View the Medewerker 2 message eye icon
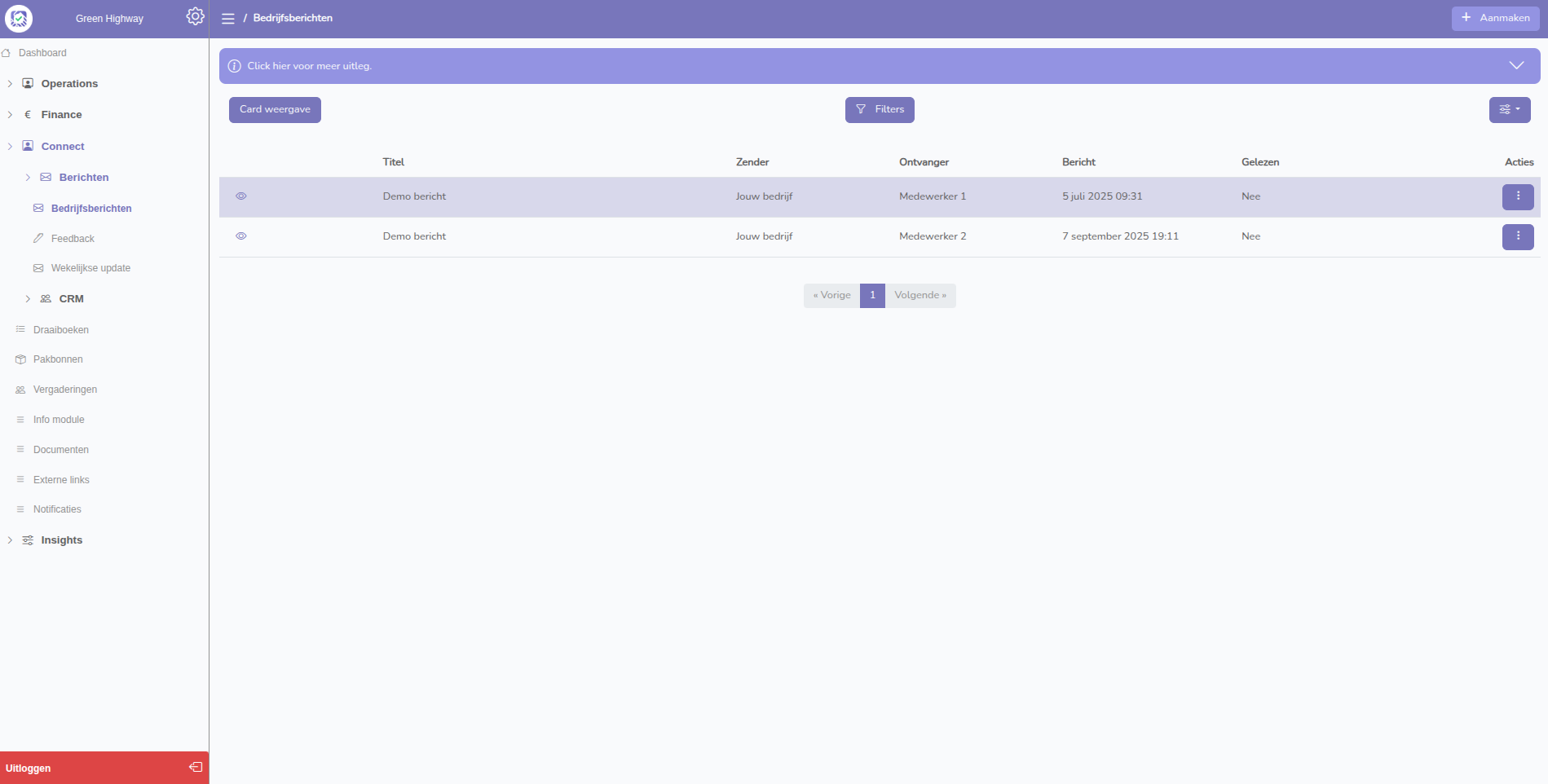The width and height of the screenshot is (1548, 784). pos(241,236)
